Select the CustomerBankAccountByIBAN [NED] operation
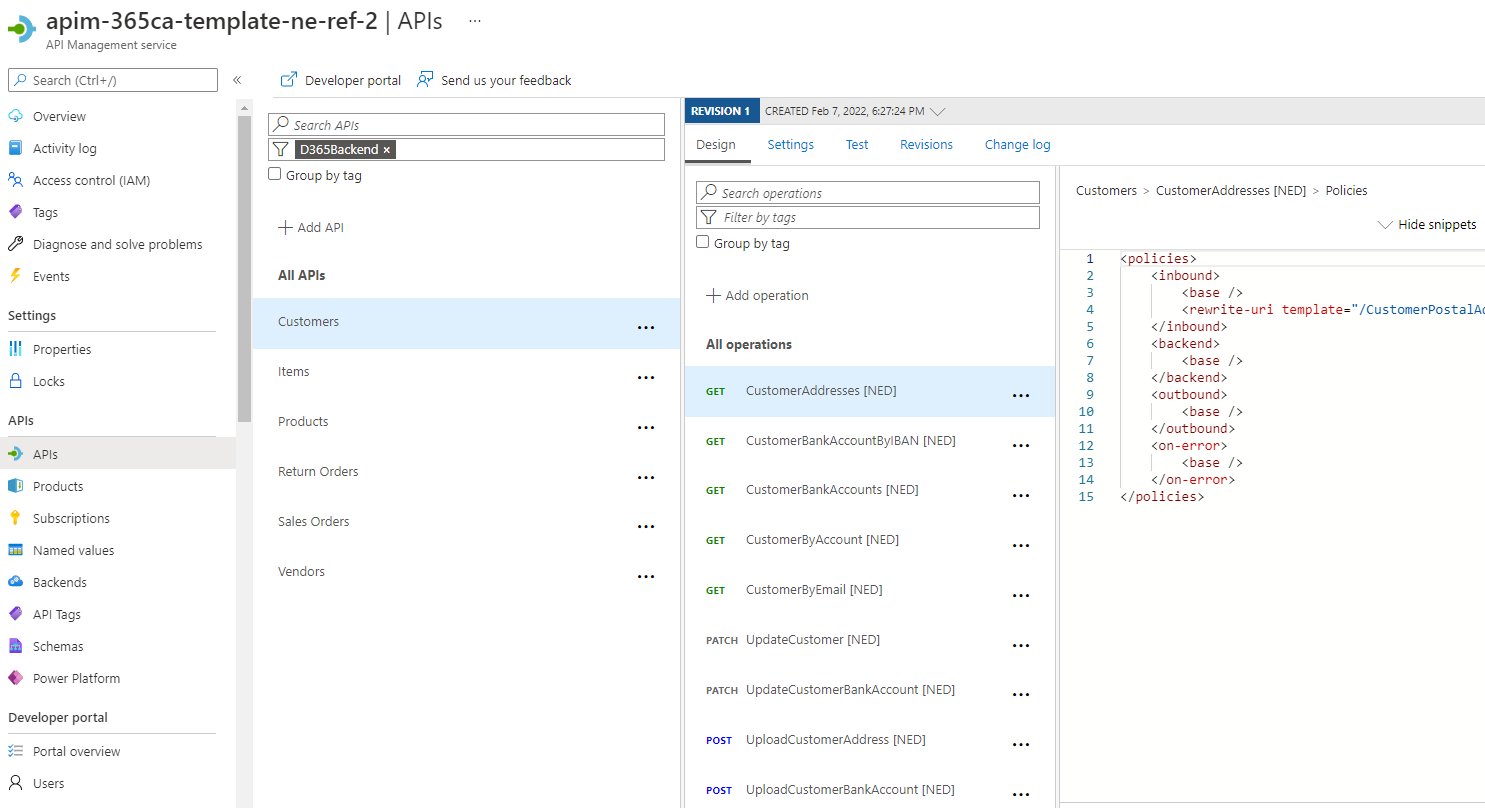The height and width of the screenshot is (808, 1485). coord(869,441)
